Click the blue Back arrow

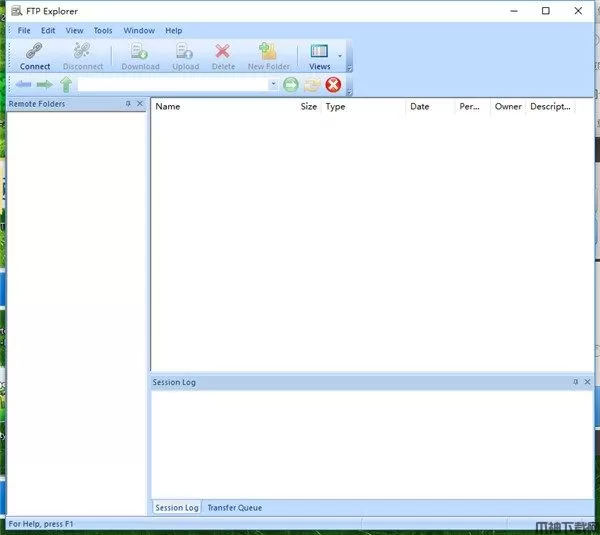click(23, 85)
